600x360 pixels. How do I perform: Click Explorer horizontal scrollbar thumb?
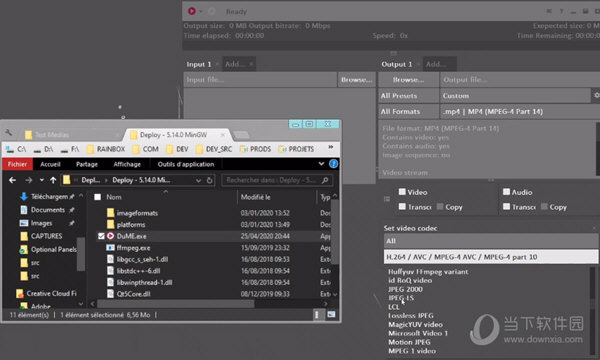(x=175, y=304)
